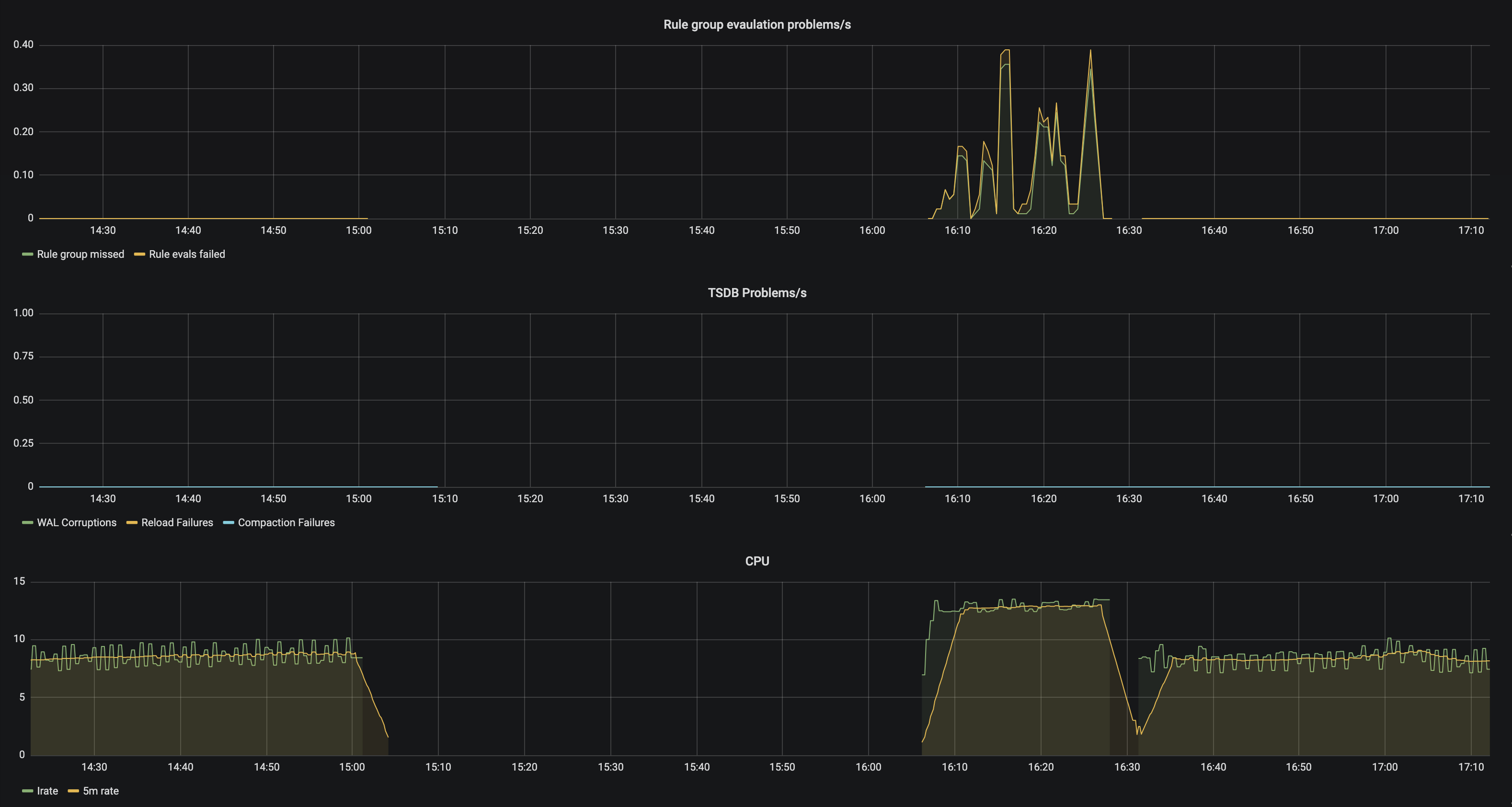Click the 5m rate color swatch
The image size is (1512, 807).
tap(73, 791)
